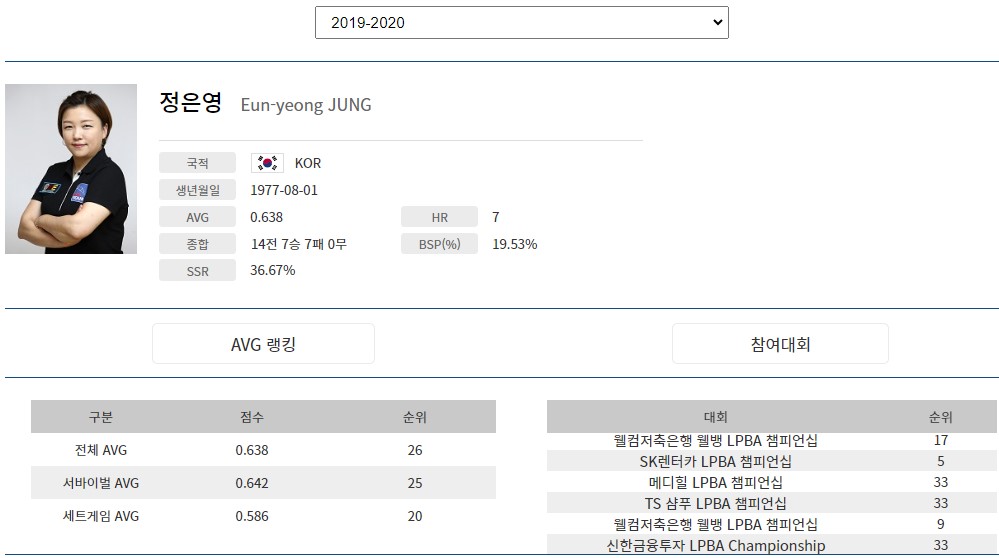Click the 대회 column header
Viewport: 999px width, 558px height.
click(715, 417)
